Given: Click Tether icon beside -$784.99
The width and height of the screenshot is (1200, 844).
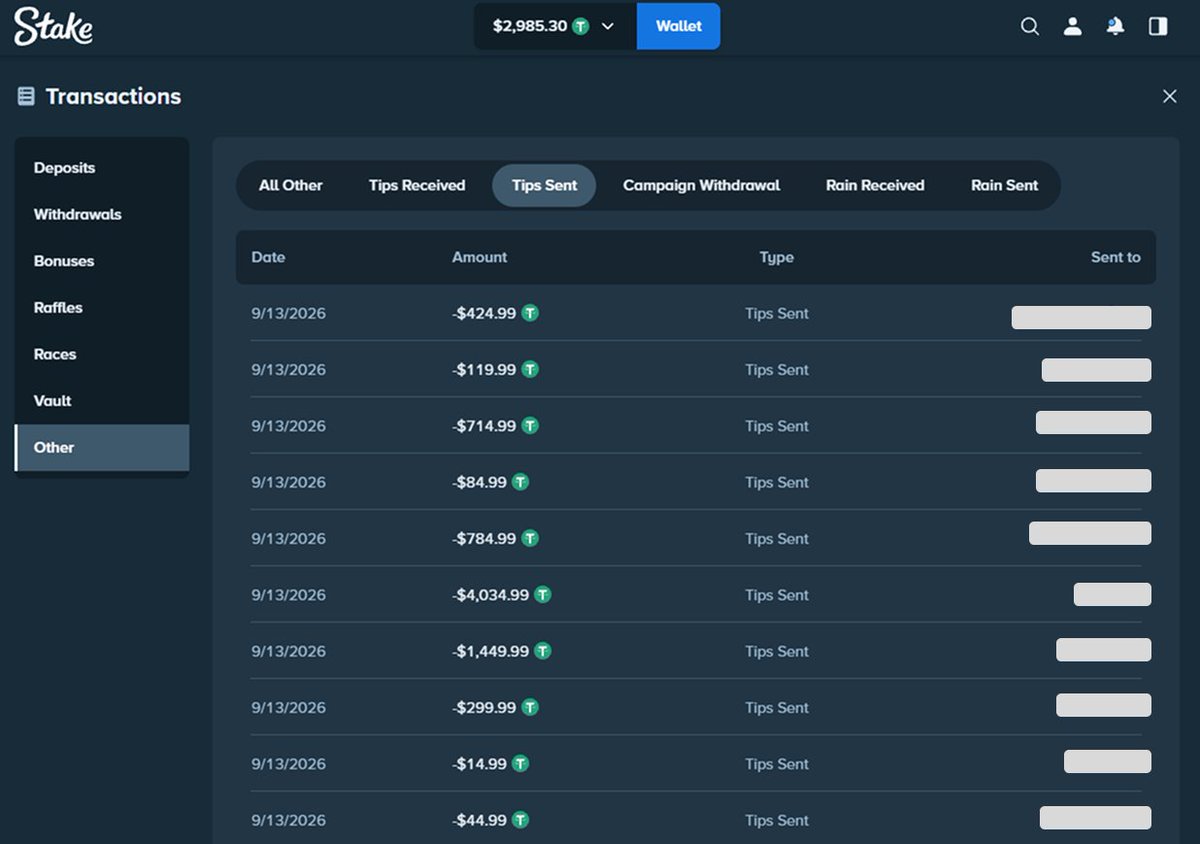Looking at the screenshot, I should click(530, 538).
